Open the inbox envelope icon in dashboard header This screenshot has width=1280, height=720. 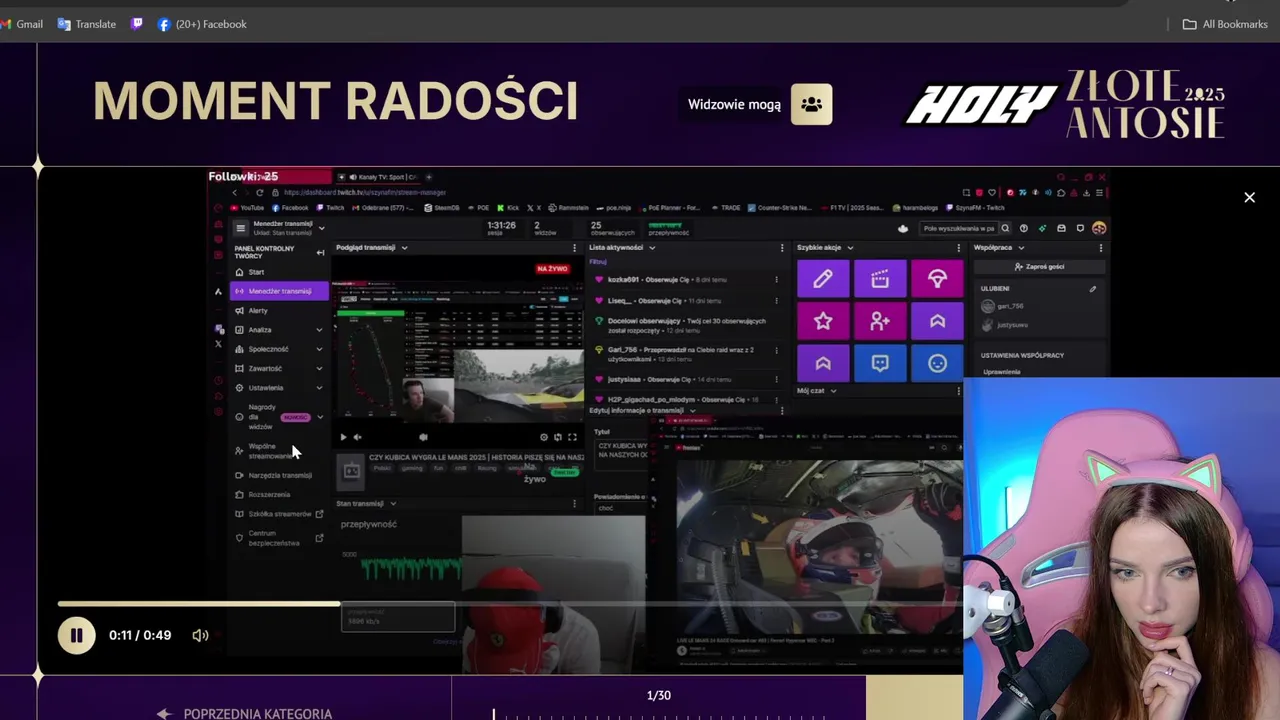pyautogui.click(x=1061, y=228)
